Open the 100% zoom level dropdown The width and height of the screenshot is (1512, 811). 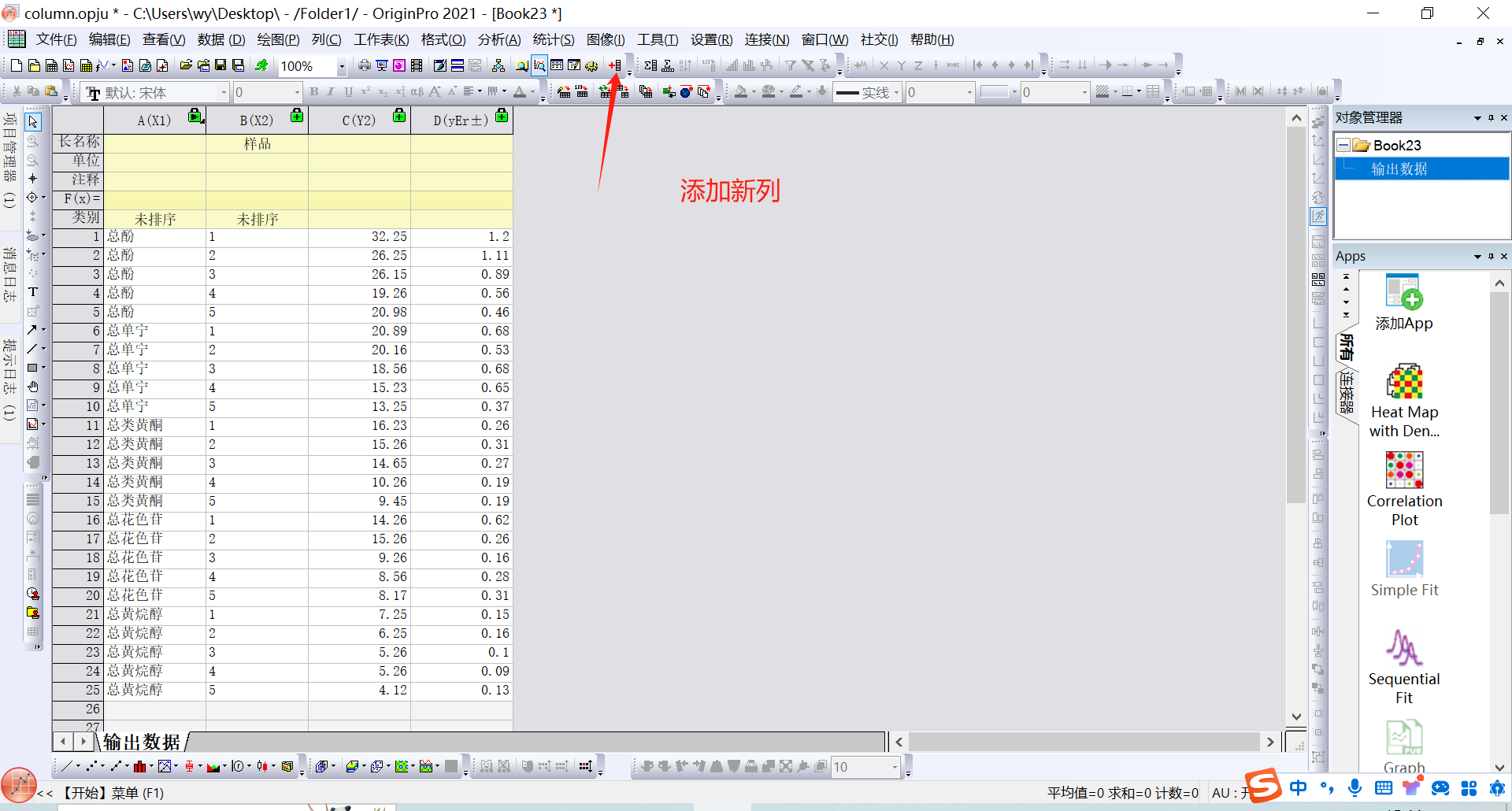click(342, 66)
